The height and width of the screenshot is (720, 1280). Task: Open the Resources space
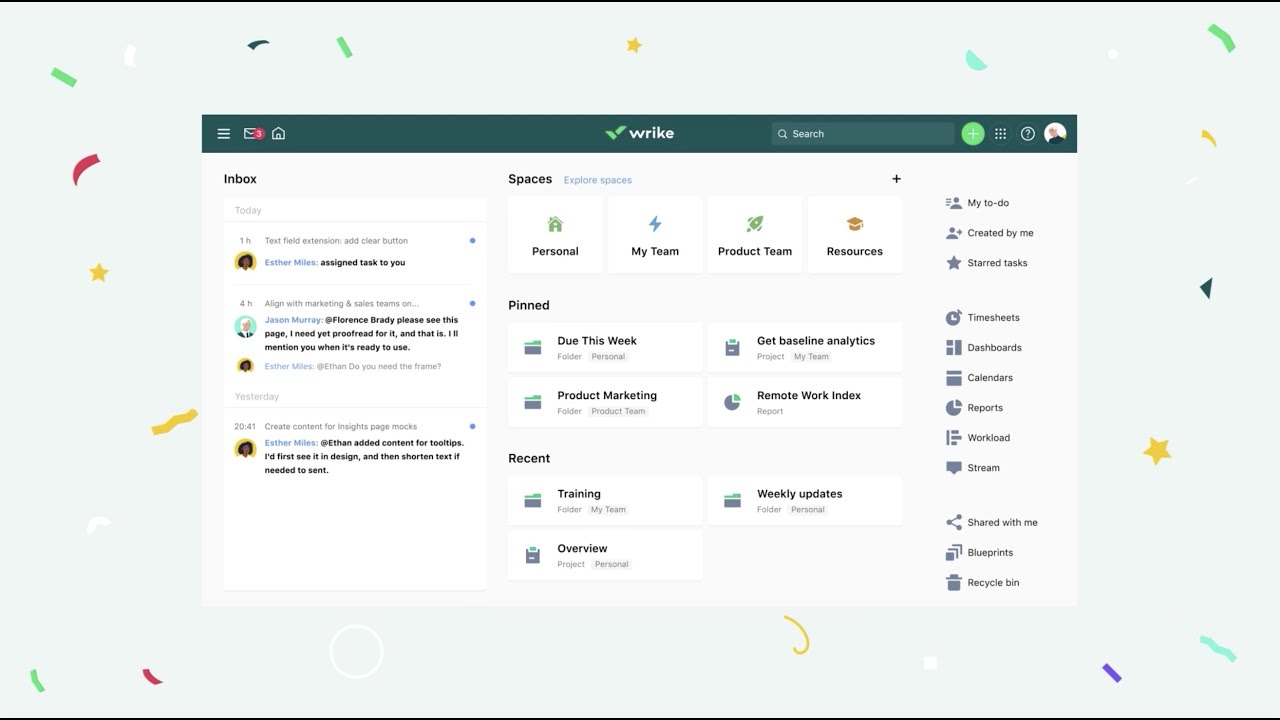(855, 235)
